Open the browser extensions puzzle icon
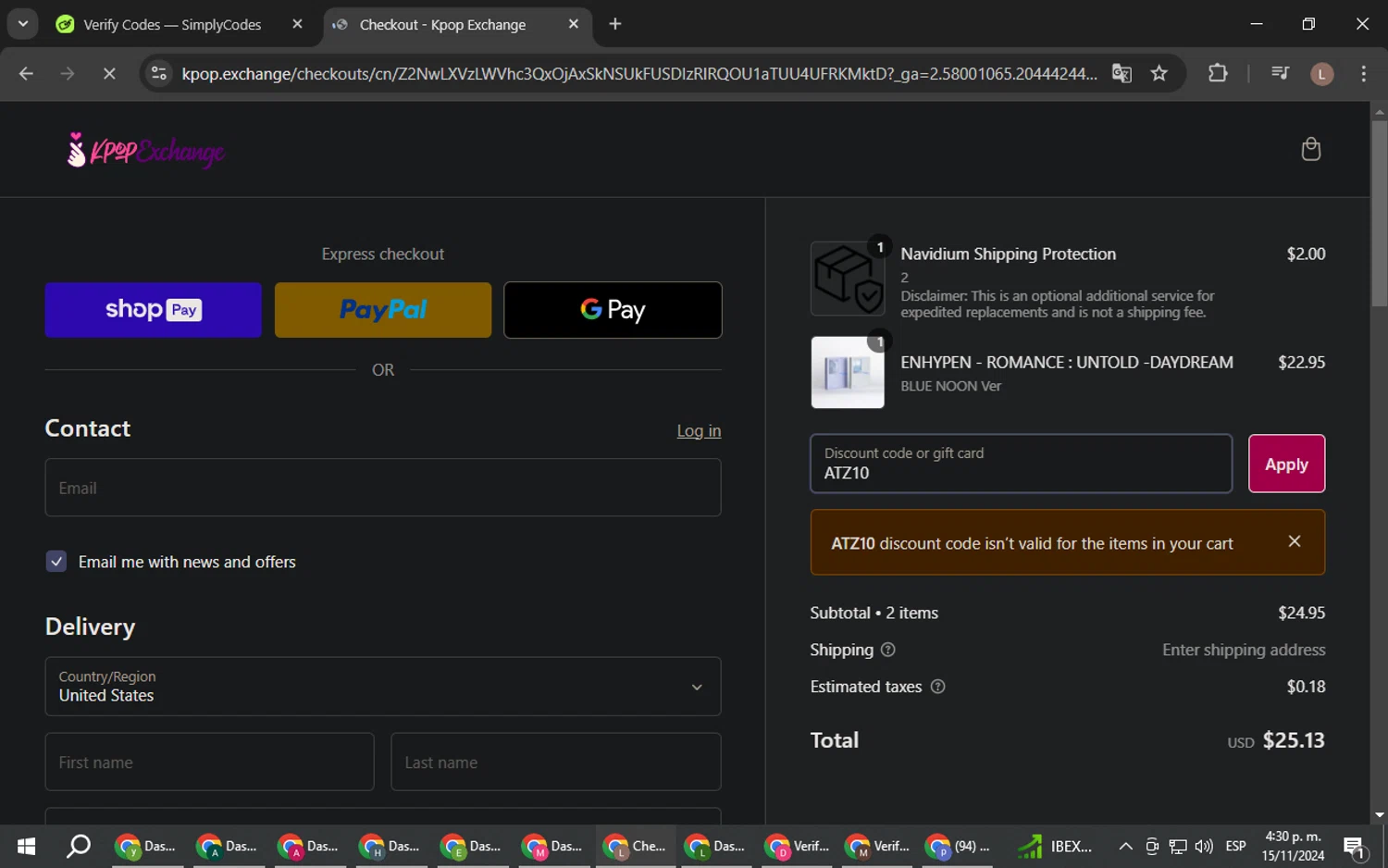This screenshot has width=1388, height=868. coord(1218,73)
